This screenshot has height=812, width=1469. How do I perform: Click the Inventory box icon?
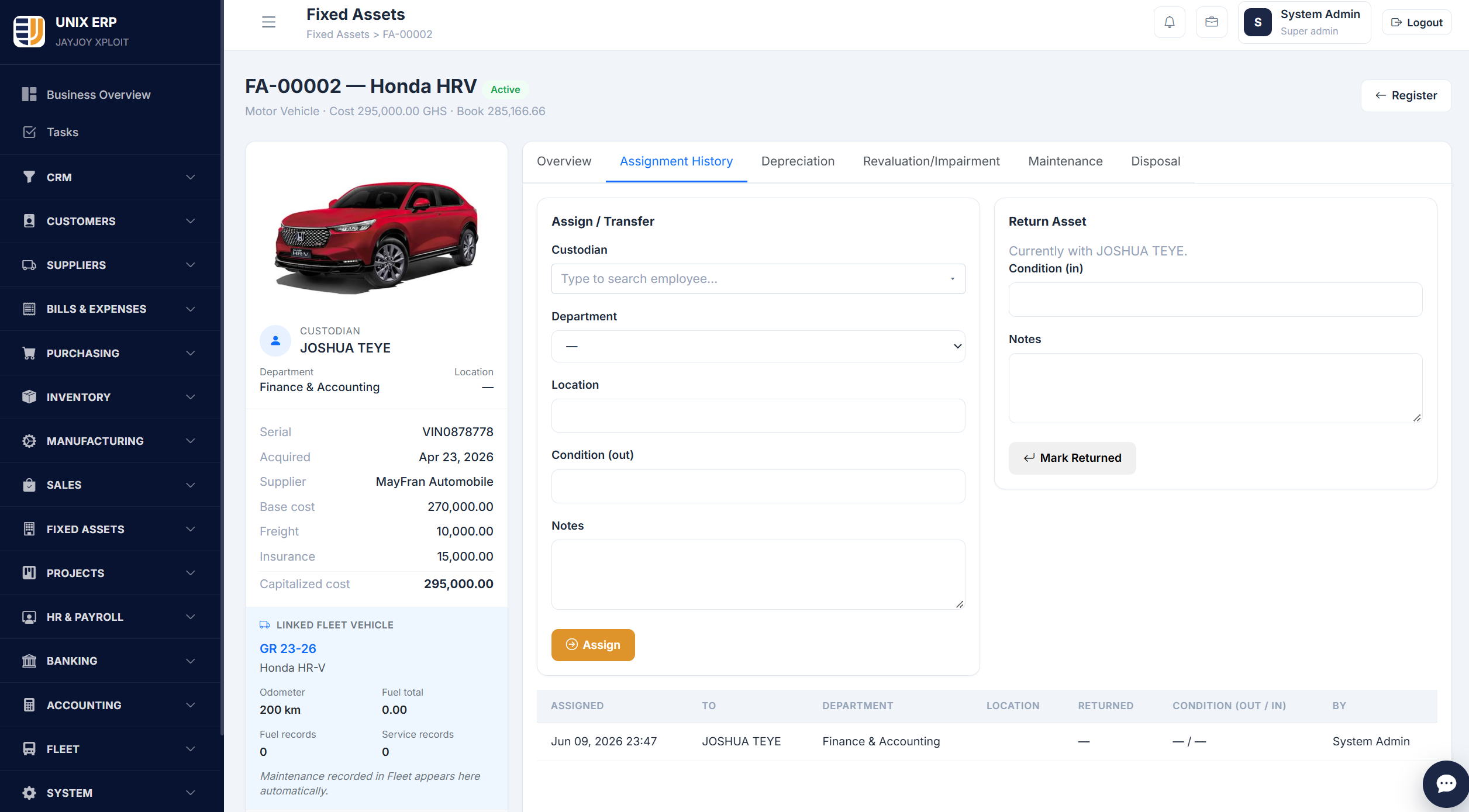tap(29, 397)
